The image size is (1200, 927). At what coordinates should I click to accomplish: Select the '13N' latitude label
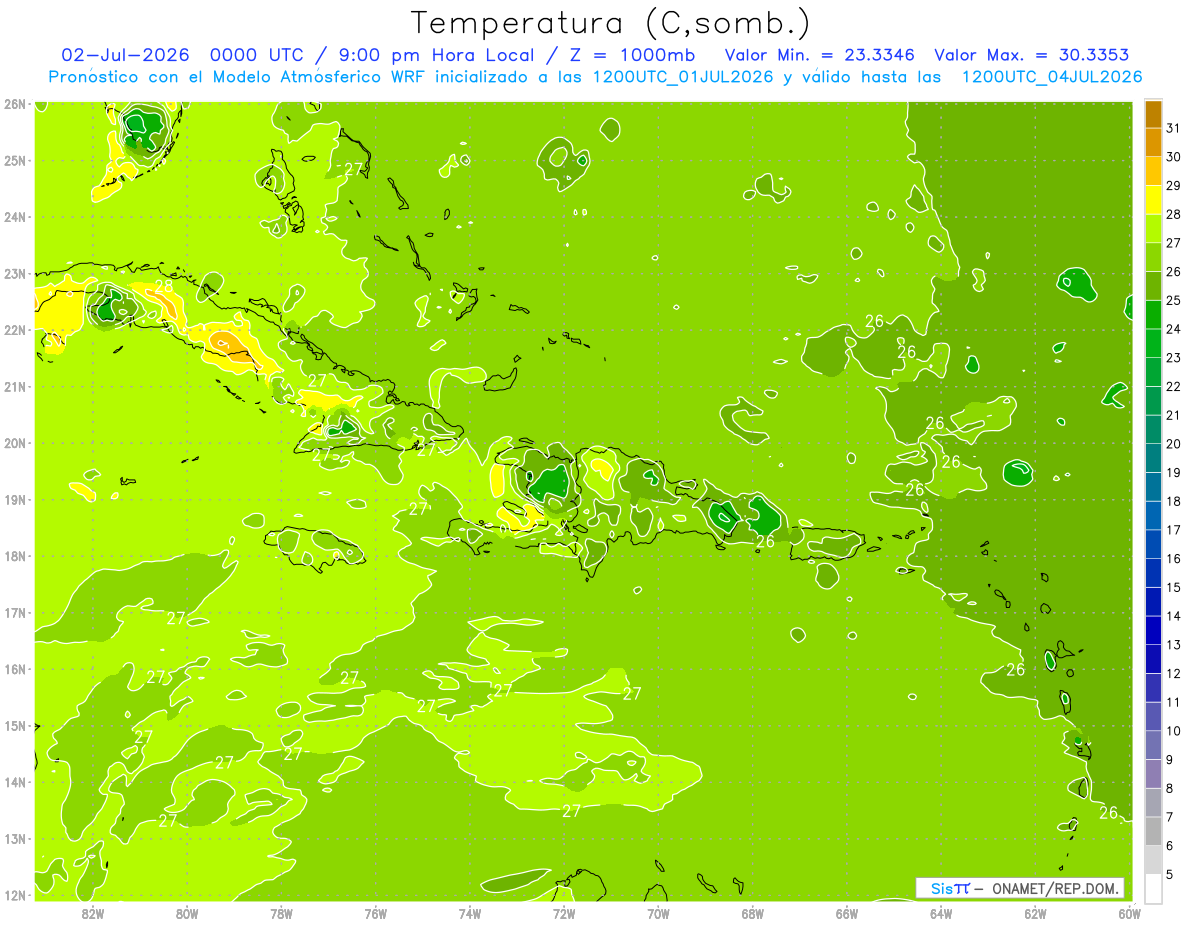(15, 838)
